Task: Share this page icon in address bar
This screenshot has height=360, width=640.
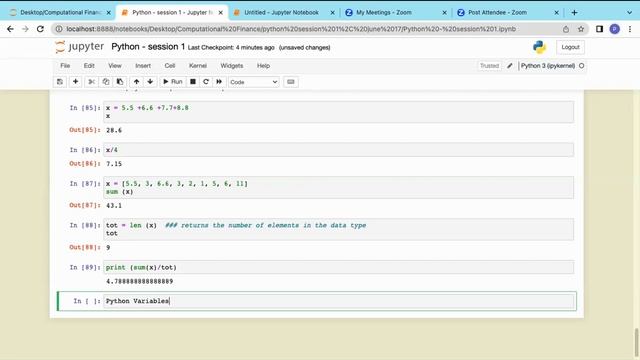Action: coord(566,29)
